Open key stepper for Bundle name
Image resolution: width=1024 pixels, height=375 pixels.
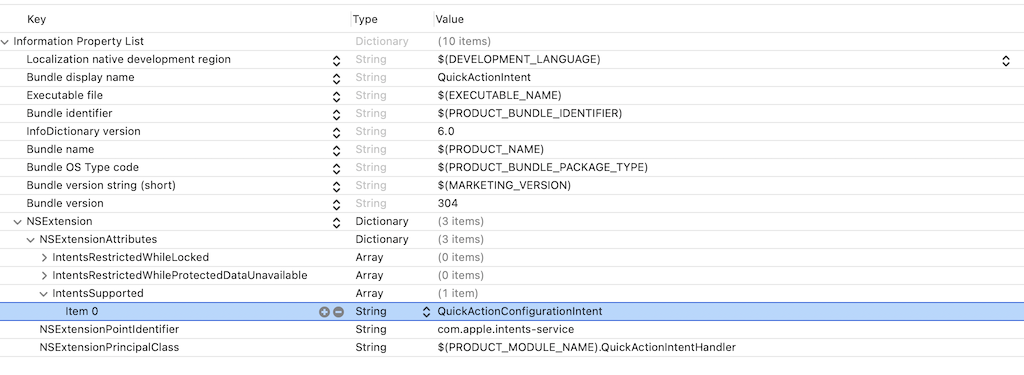[x=336, y=151]
